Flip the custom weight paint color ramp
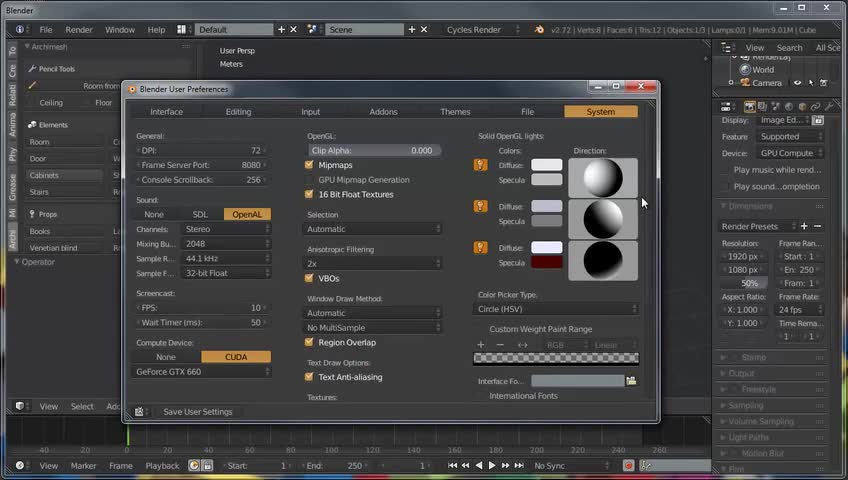The height and width of the screenshot is (480, 848). 522,345
